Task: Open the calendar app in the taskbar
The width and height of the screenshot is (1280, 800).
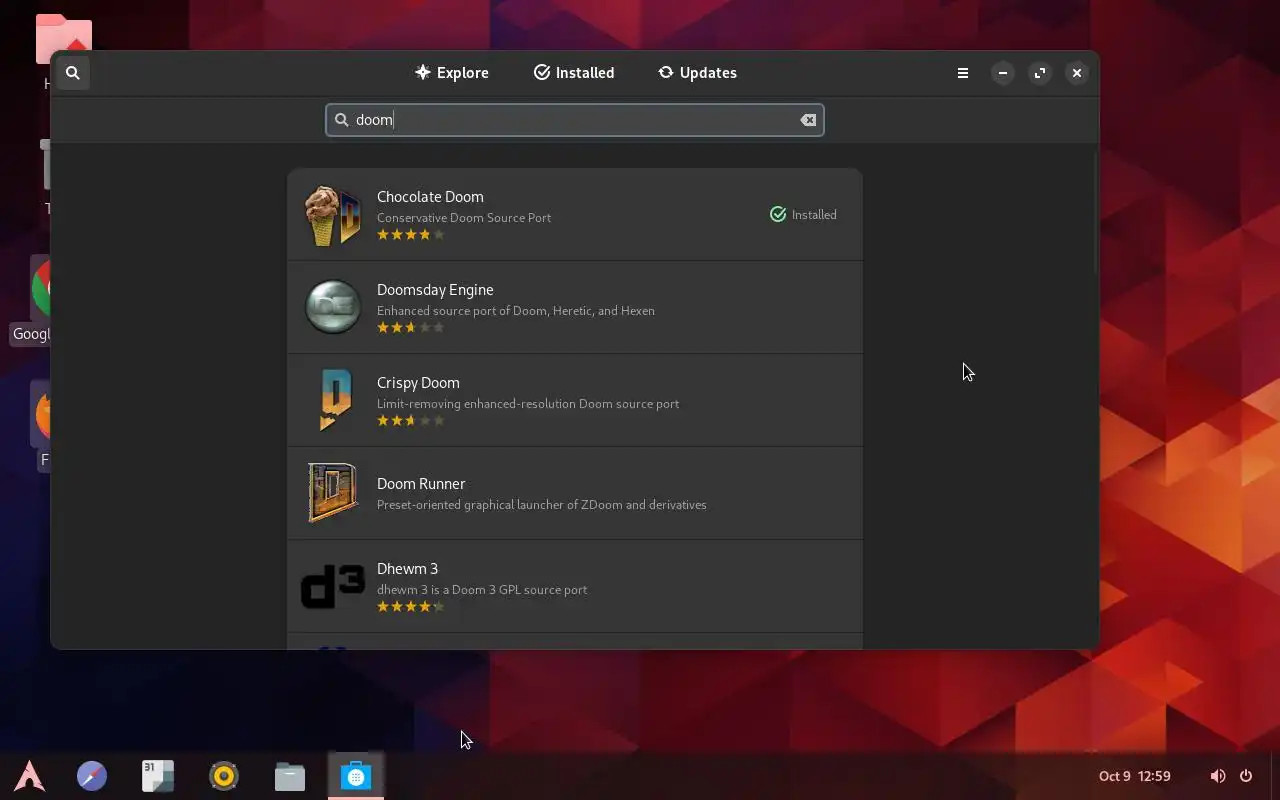Action: click(x=158, y=776)
